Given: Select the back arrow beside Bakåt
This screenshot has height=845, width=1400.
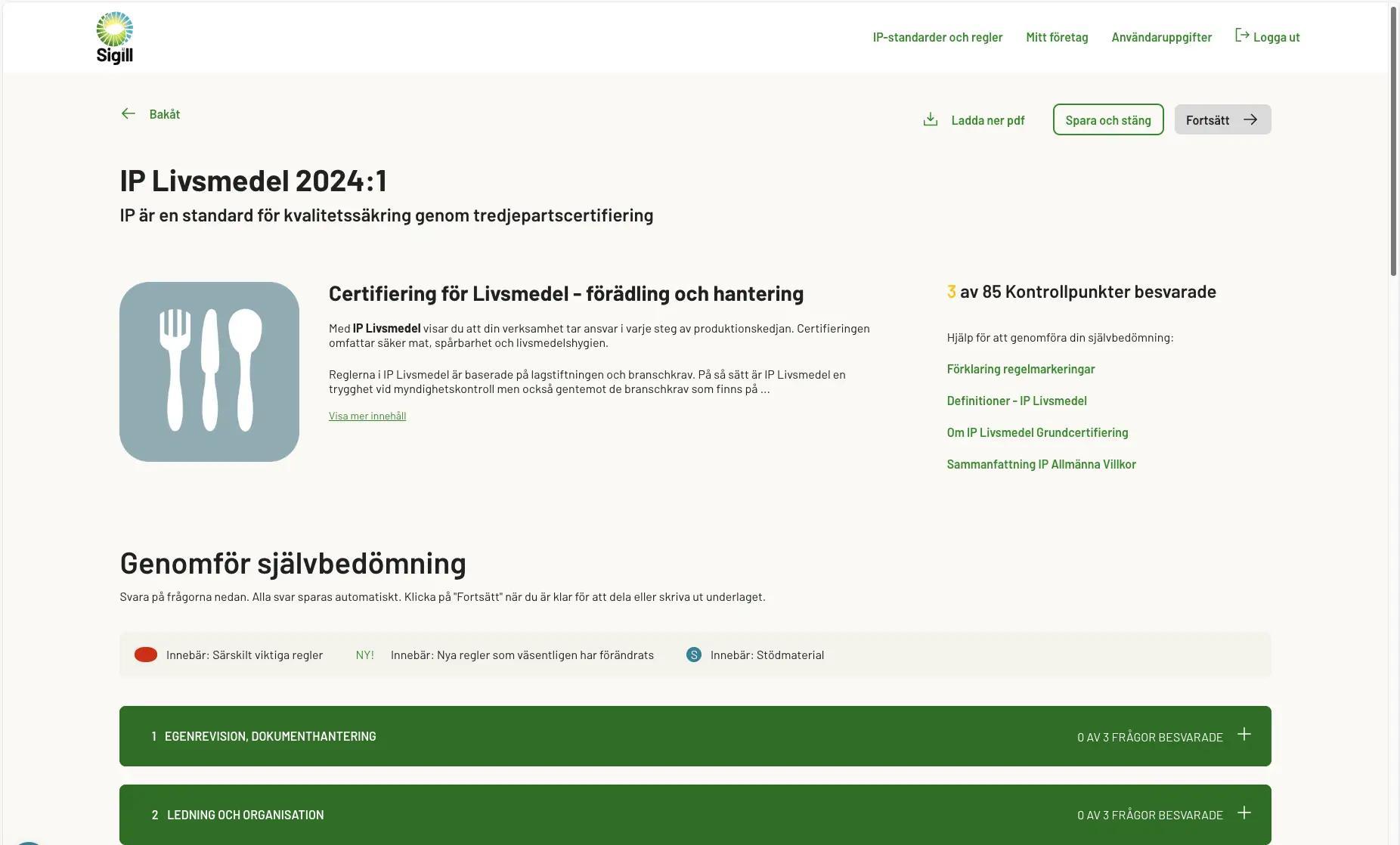Looking at the screenshot, I should [129, 113].
